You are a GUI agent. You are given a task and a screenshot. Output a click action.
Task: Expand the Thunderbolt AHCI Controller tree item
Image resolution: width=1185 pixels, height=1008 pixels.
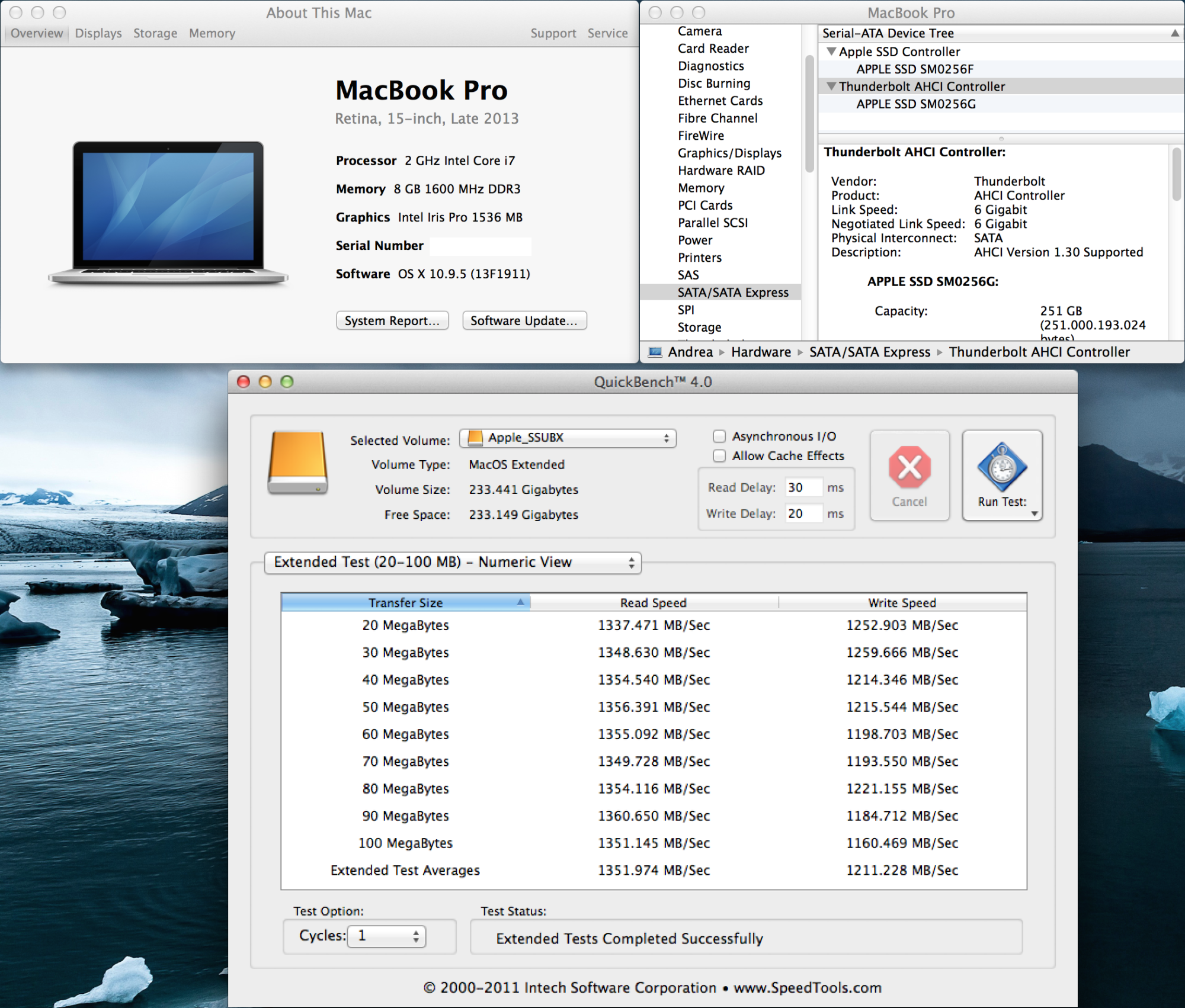click(x=833, y=87)
